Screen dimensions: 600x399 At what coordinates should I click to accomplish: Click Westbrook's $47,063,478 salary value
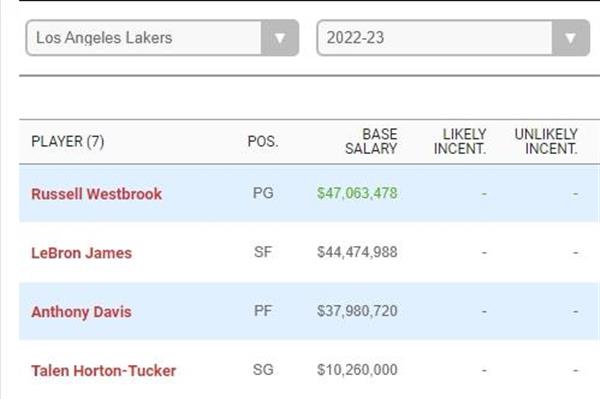[x=357, y=193]
